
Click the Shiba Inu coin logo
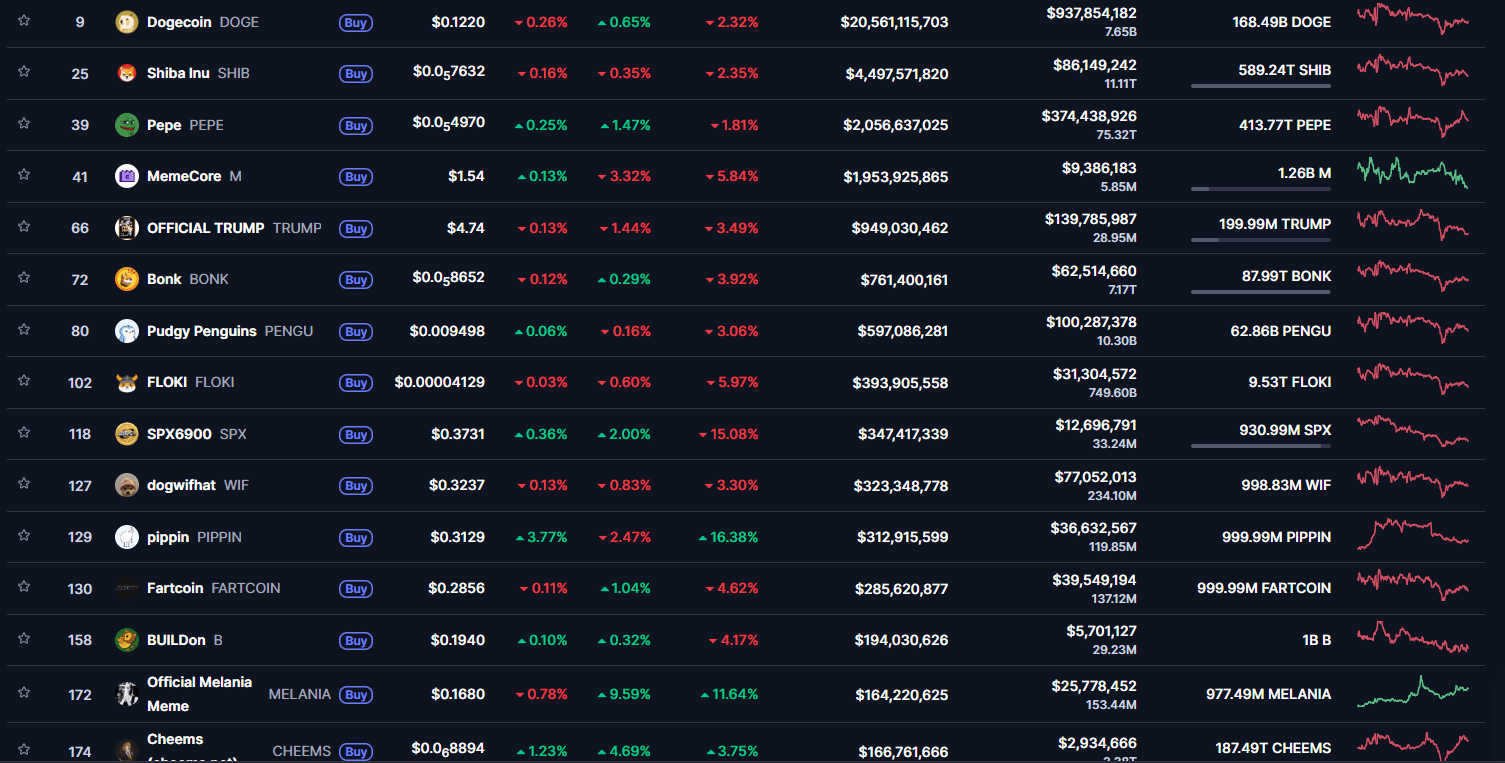[x=127, y=73]
